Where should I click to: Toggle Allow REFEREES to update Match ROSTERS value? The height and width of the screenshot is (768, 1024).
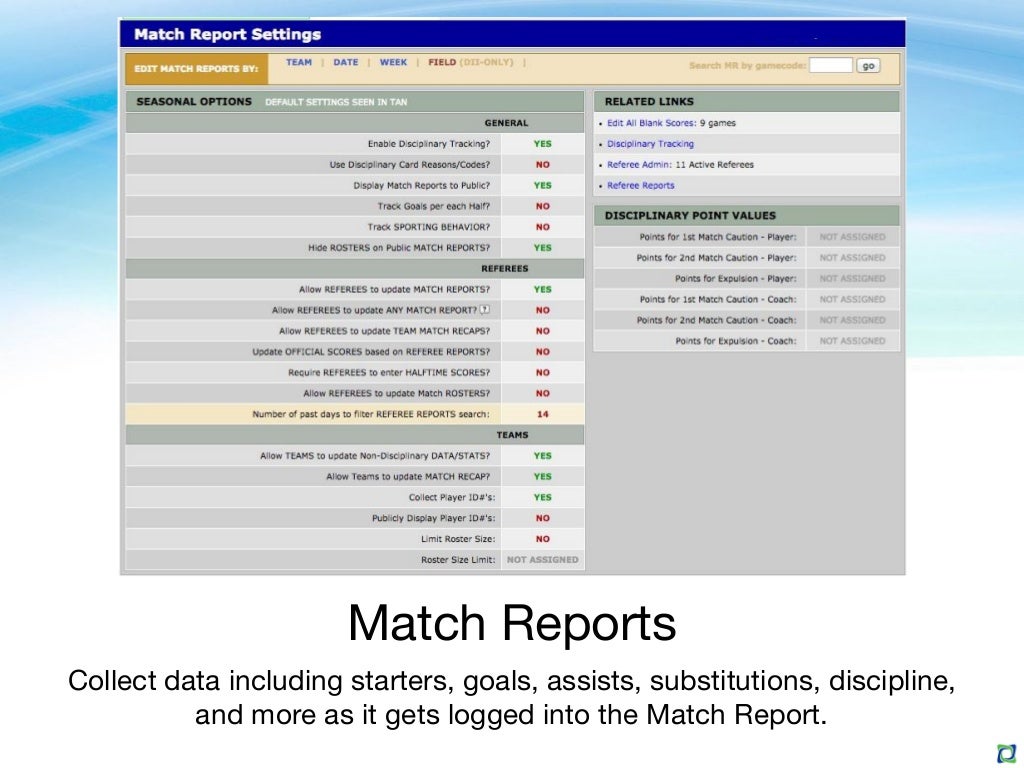coord(542,394)
